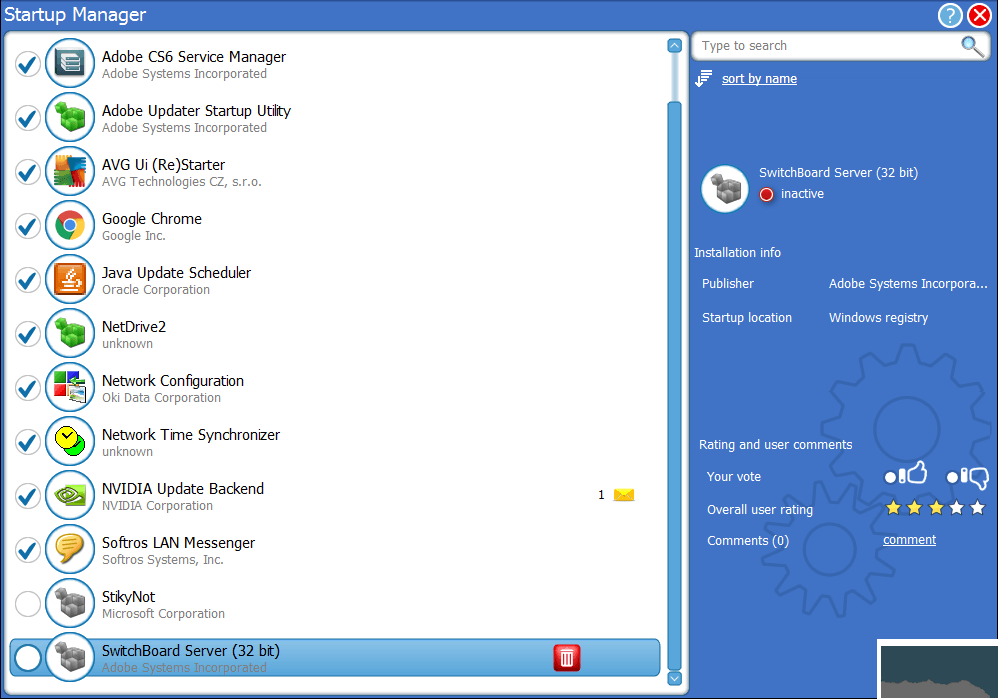
Task: Delete SwitchBoard Server using the trash icon
Action: [x=566, y=658]
